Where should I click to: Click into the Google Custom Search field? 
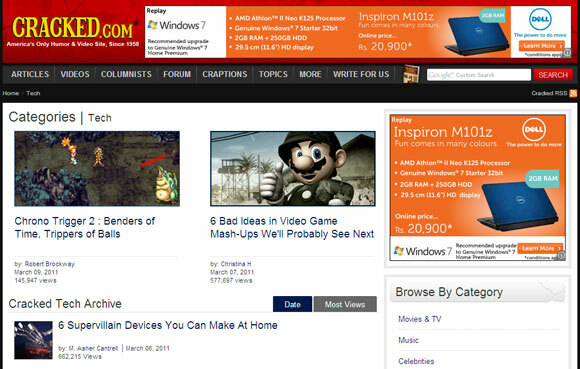point(479,75)
